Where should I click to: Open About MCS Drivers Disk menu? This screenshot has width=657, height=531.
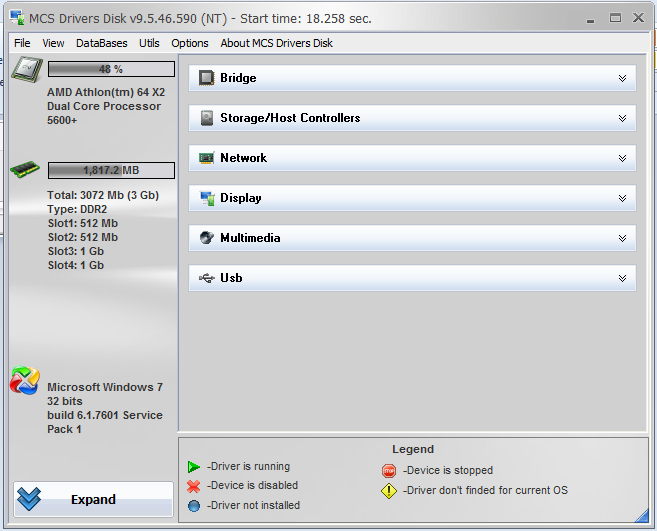[277, 43]
